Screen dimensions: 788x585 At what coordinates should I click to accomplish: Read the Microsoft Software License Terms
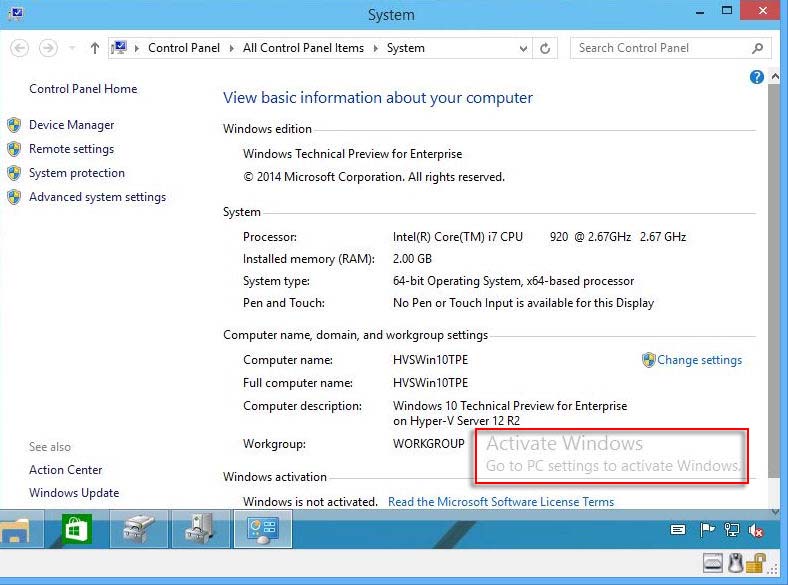click(x=501, y=502)
